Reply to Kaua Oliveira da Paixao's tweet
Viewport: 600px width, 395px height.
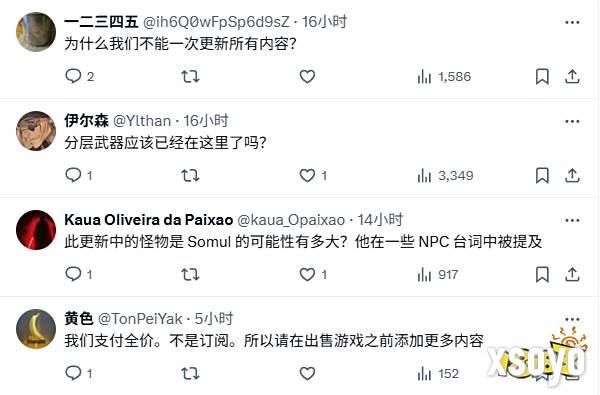(x=73, y=274)
